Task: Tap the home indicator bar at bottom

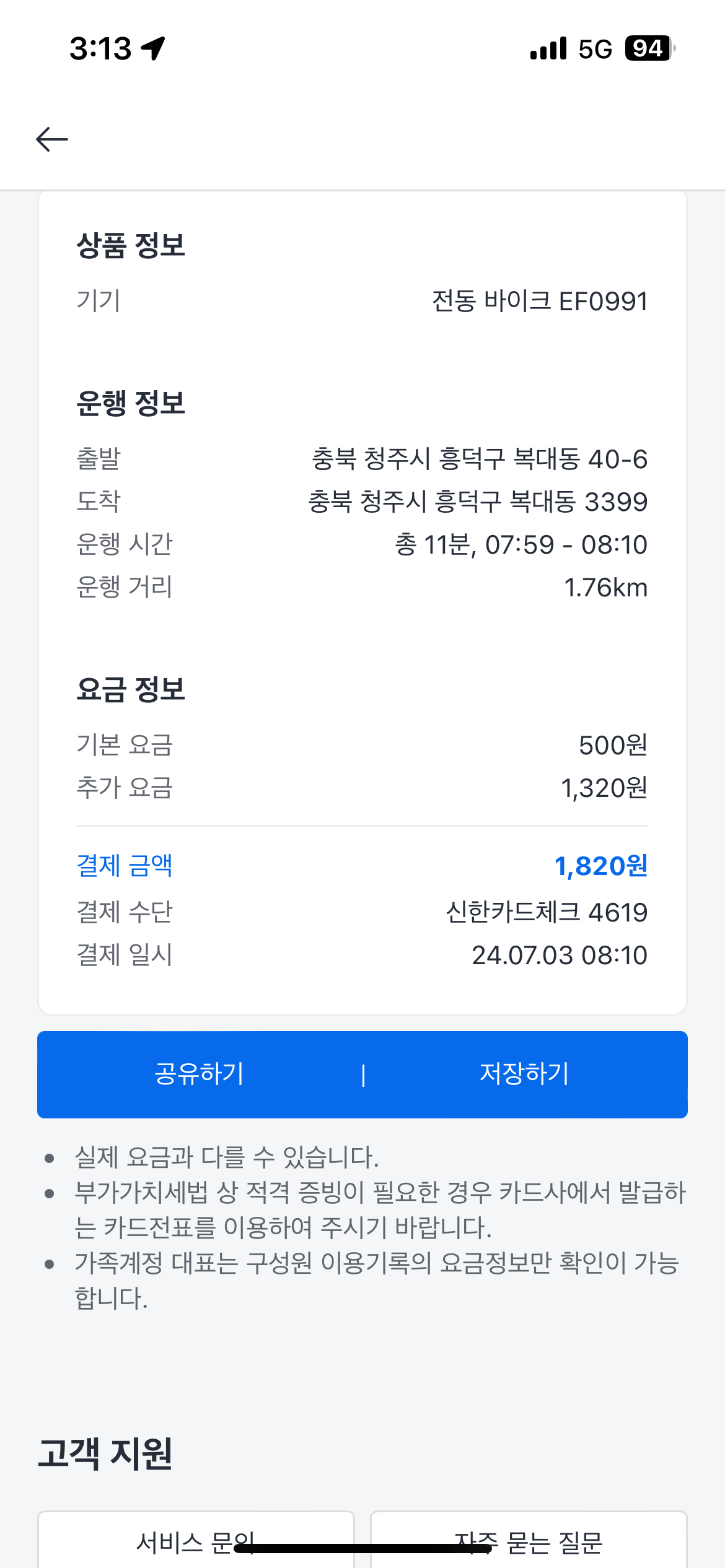Action: tap(362, 1548)
